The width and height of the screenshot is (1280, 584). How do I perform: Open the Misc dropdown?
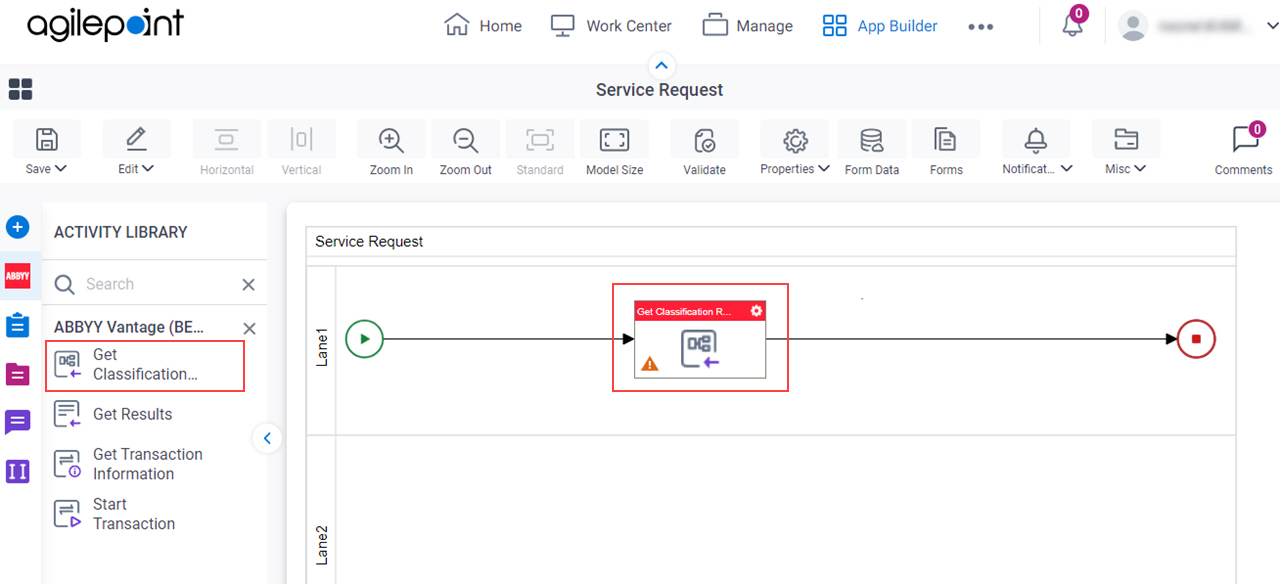click(x=1126, y=151)
